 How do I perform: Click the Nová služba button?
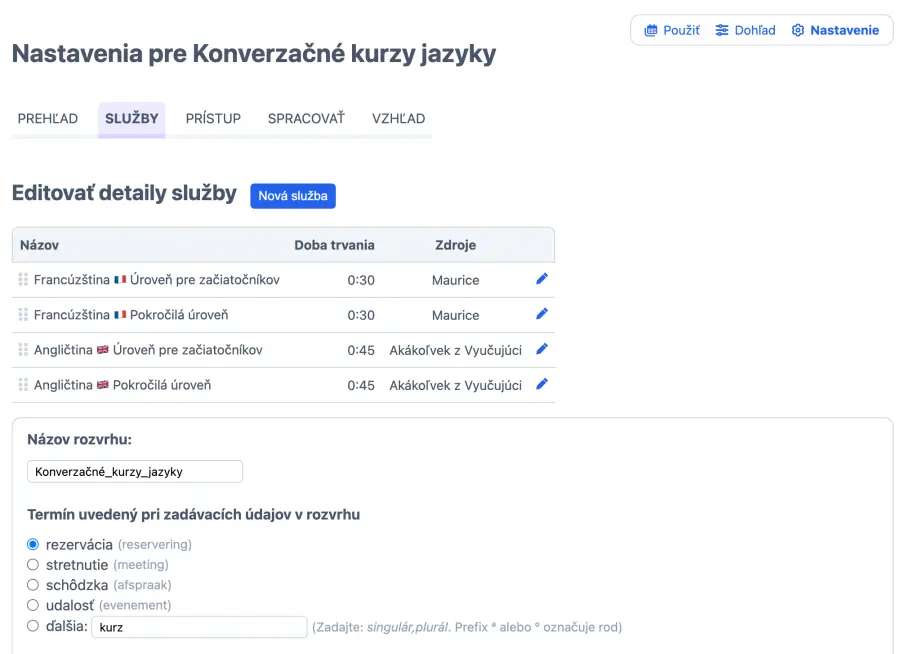[x=292, y=196]
